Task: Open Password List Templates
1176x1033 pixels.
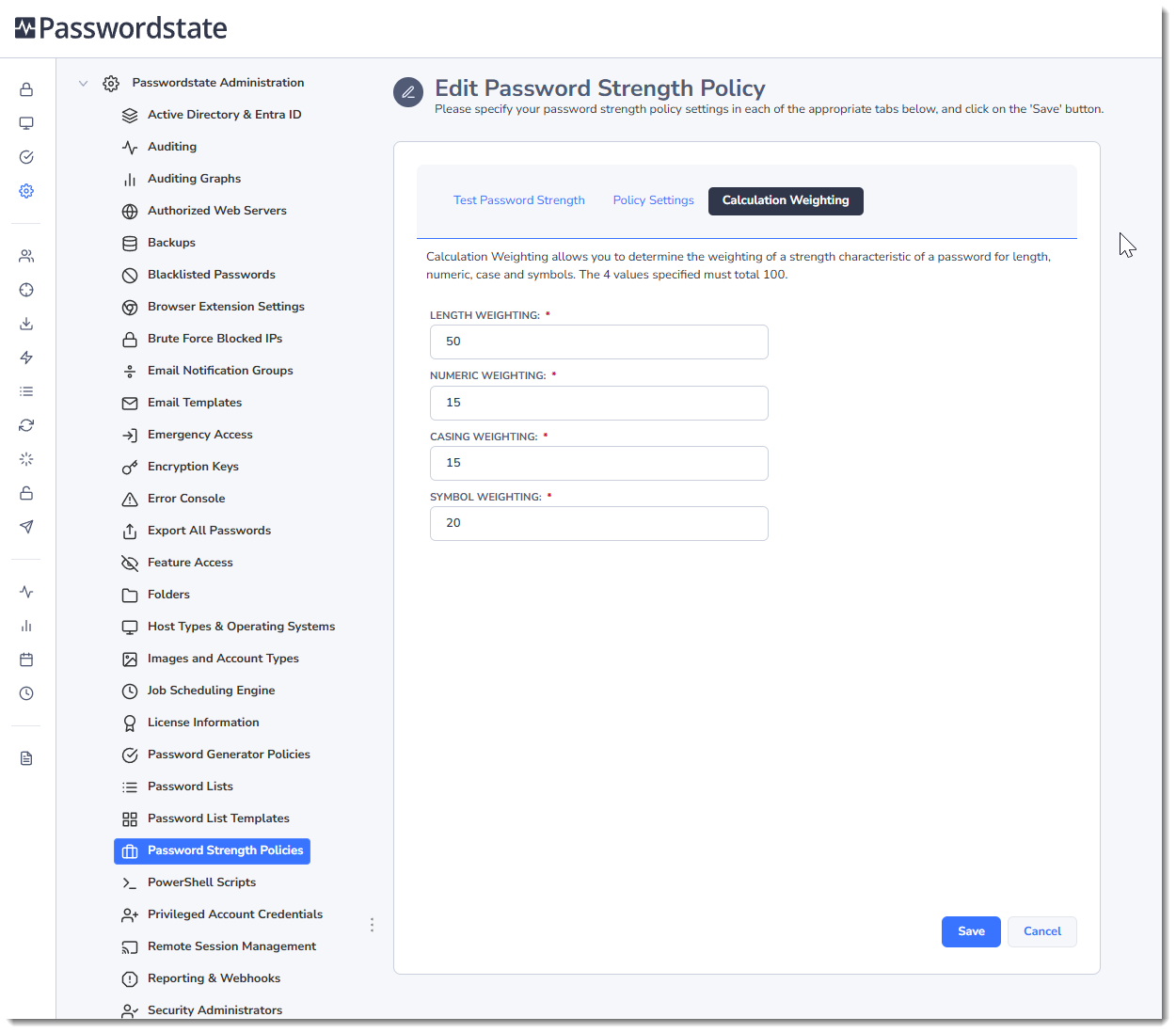Action: 218,818
